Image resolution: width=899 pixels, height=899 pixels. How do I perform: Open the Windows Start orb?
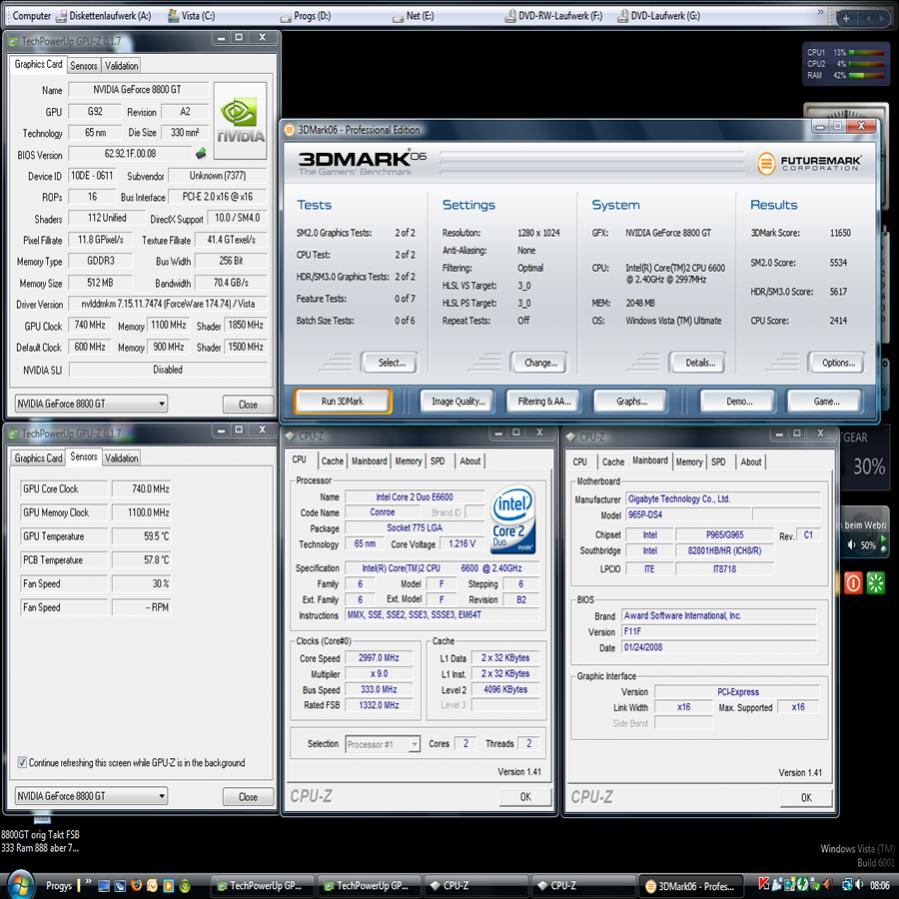click(x=21, y=885)
